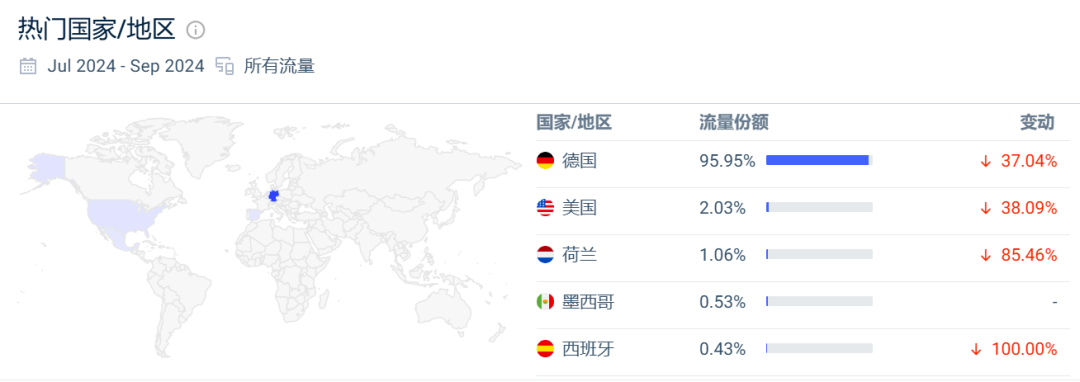Screen dimensions: 1080x382
Task: Click the info icon beside 热门国家/地区
Action: pos(196,30)
